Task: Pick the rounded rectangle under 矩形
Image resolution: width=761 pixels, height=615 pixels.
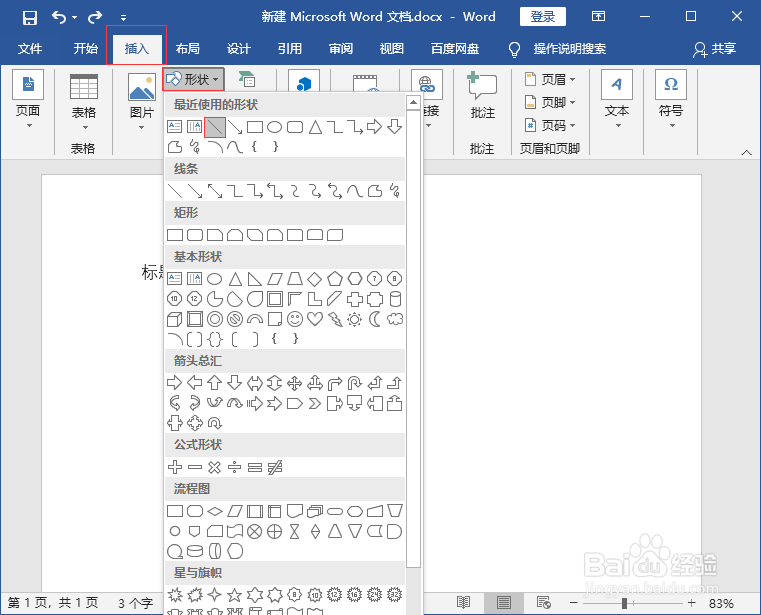Action: click(x=195, y=235)
